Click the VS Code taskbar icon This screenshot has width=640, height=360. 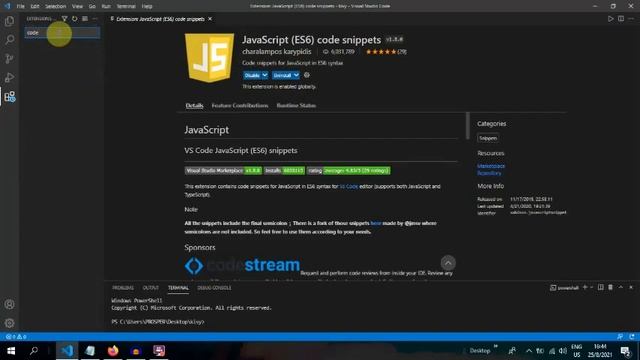coord(67,351)
